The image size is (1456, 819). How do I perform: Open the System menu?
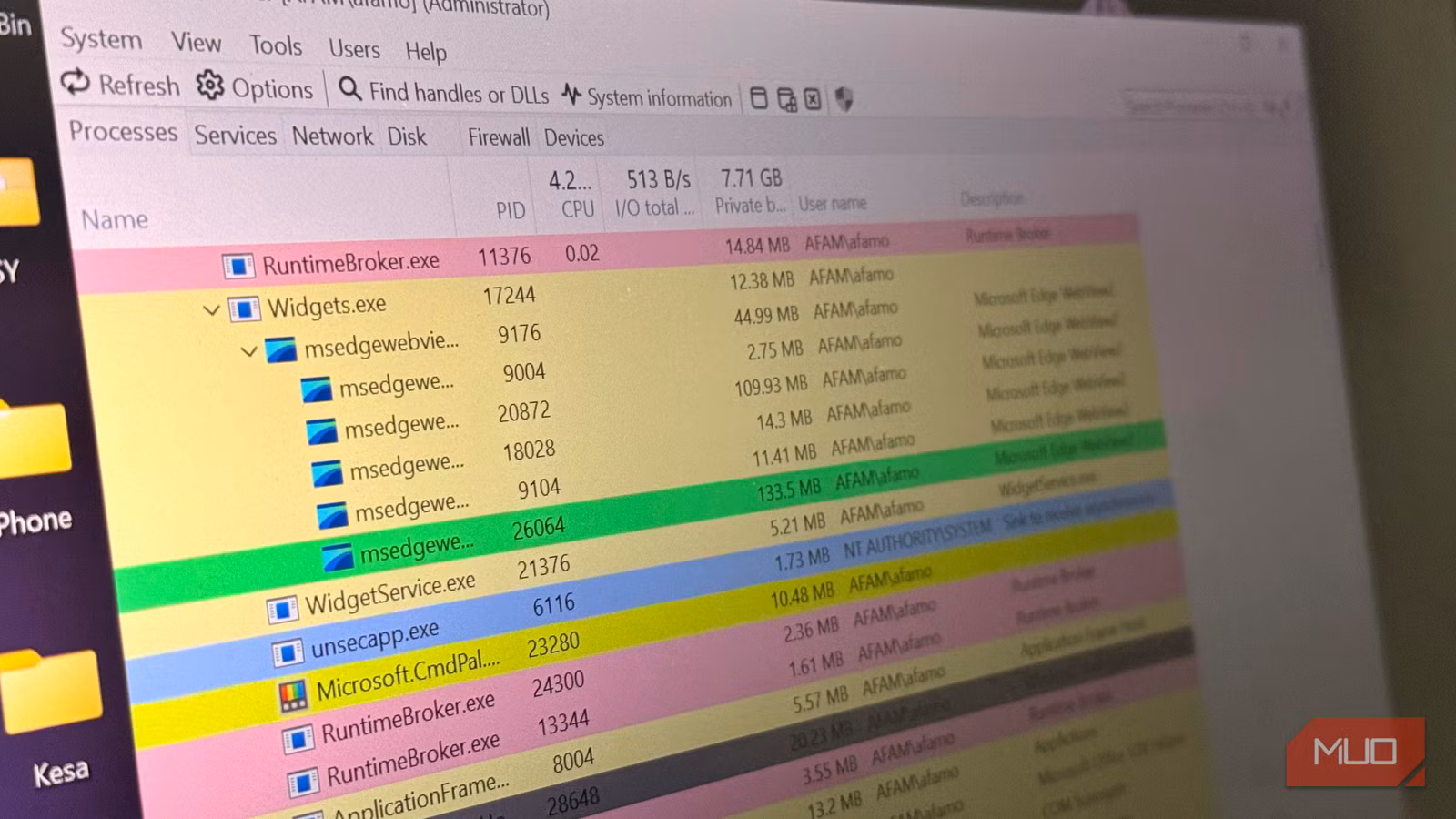tap(101, 39)
